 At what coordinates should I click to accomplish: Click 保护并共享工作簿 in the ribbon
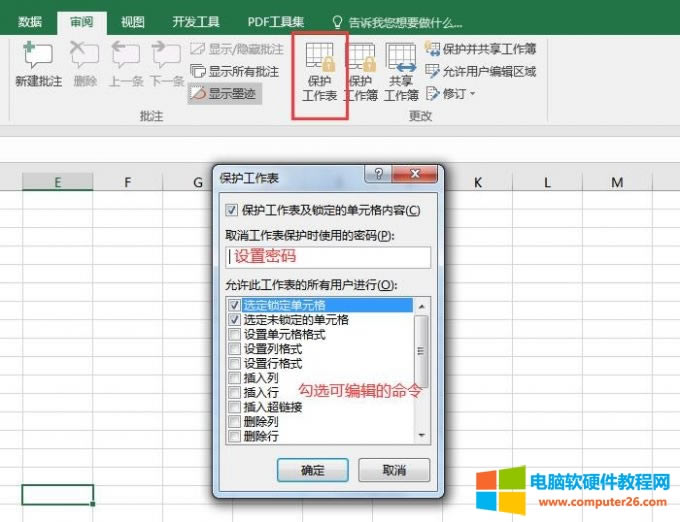click(481, 49)
